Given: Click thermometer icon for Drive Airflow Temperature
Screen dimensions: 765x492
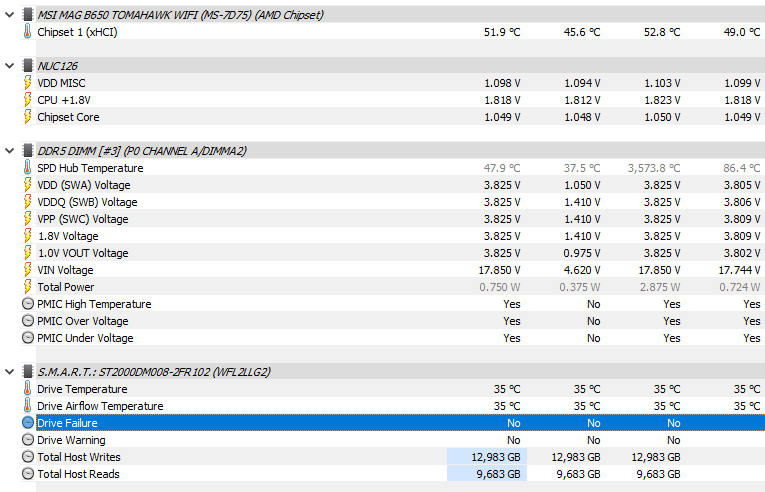Looking at the screenshot, I should pos(28,406).
